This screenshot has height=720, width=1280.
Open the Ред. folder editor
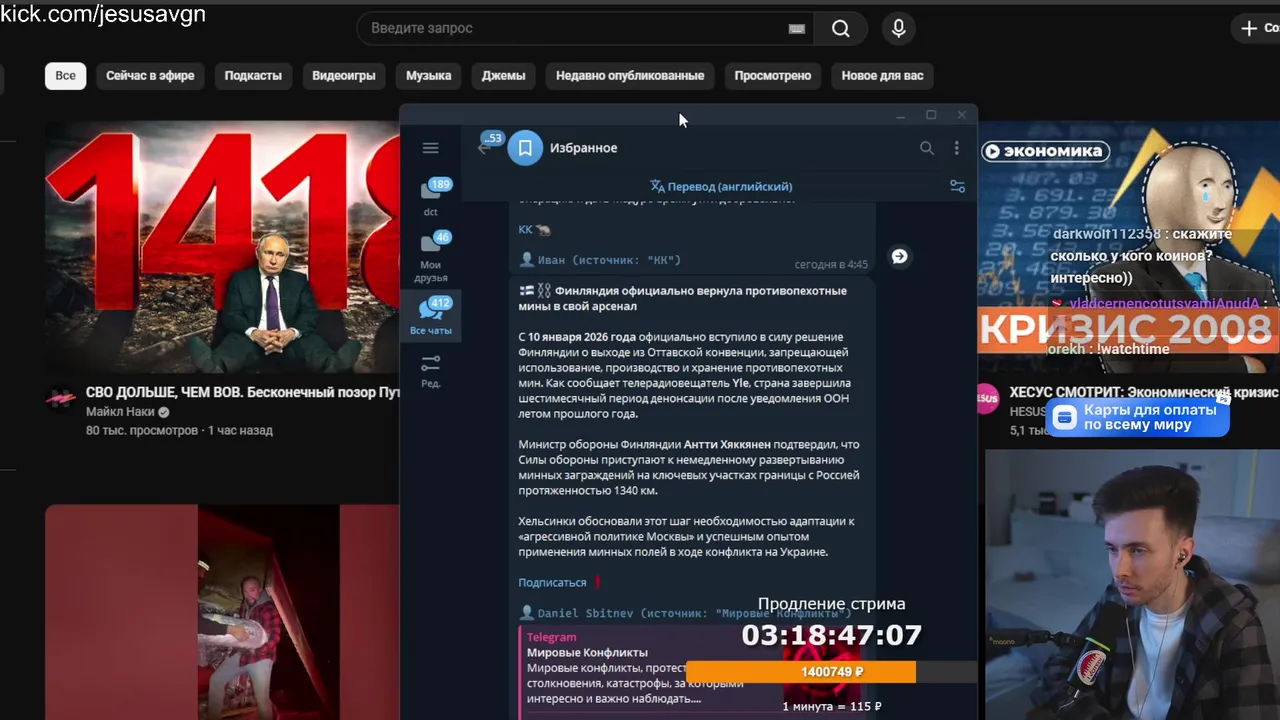click(431, 371)
